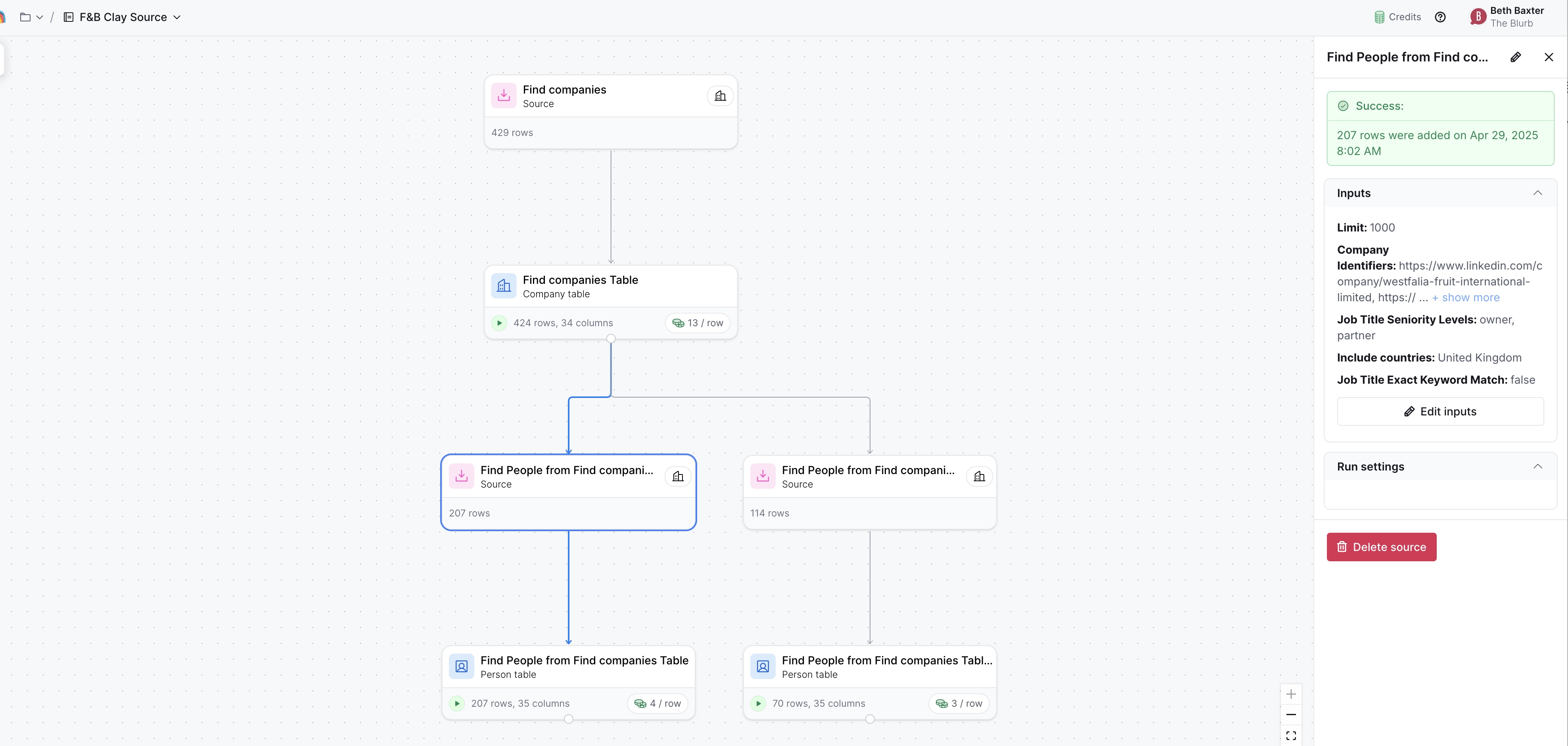Run the 207 rows Person table
This screenshot has height=746, width=1568.
tap(457, 704)
